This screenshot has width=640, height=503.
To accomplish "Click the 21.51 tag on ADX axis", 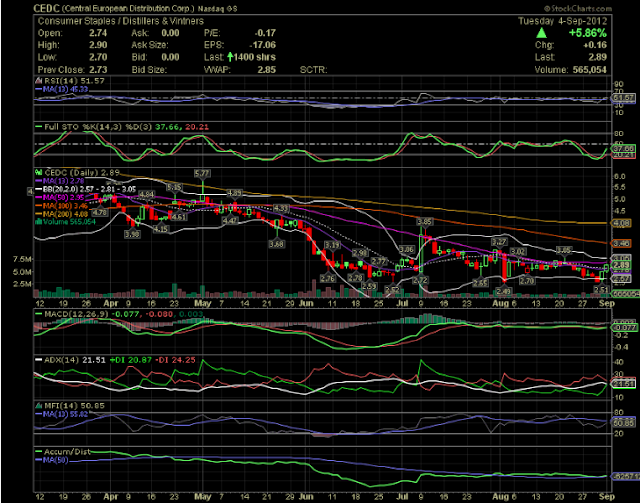I will 622,383.
